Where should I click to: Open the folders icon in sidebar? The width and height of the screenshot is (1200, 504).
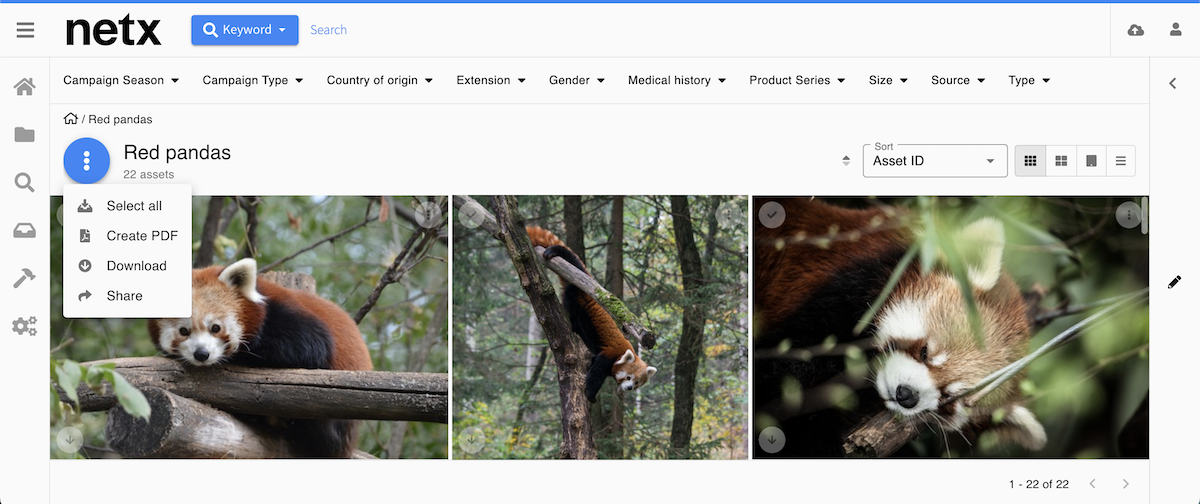(25, 134)
